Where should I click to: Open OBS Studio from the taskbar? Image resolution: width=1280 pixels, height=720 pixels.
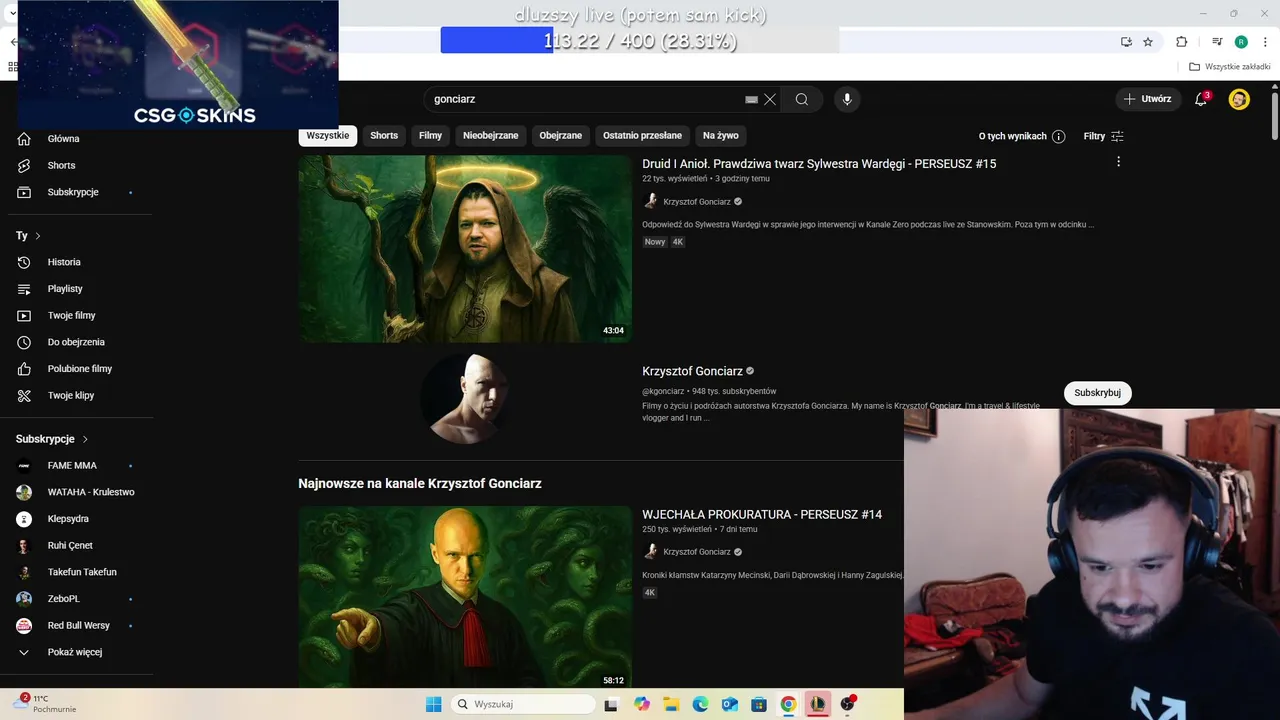(x=848, y=704)
